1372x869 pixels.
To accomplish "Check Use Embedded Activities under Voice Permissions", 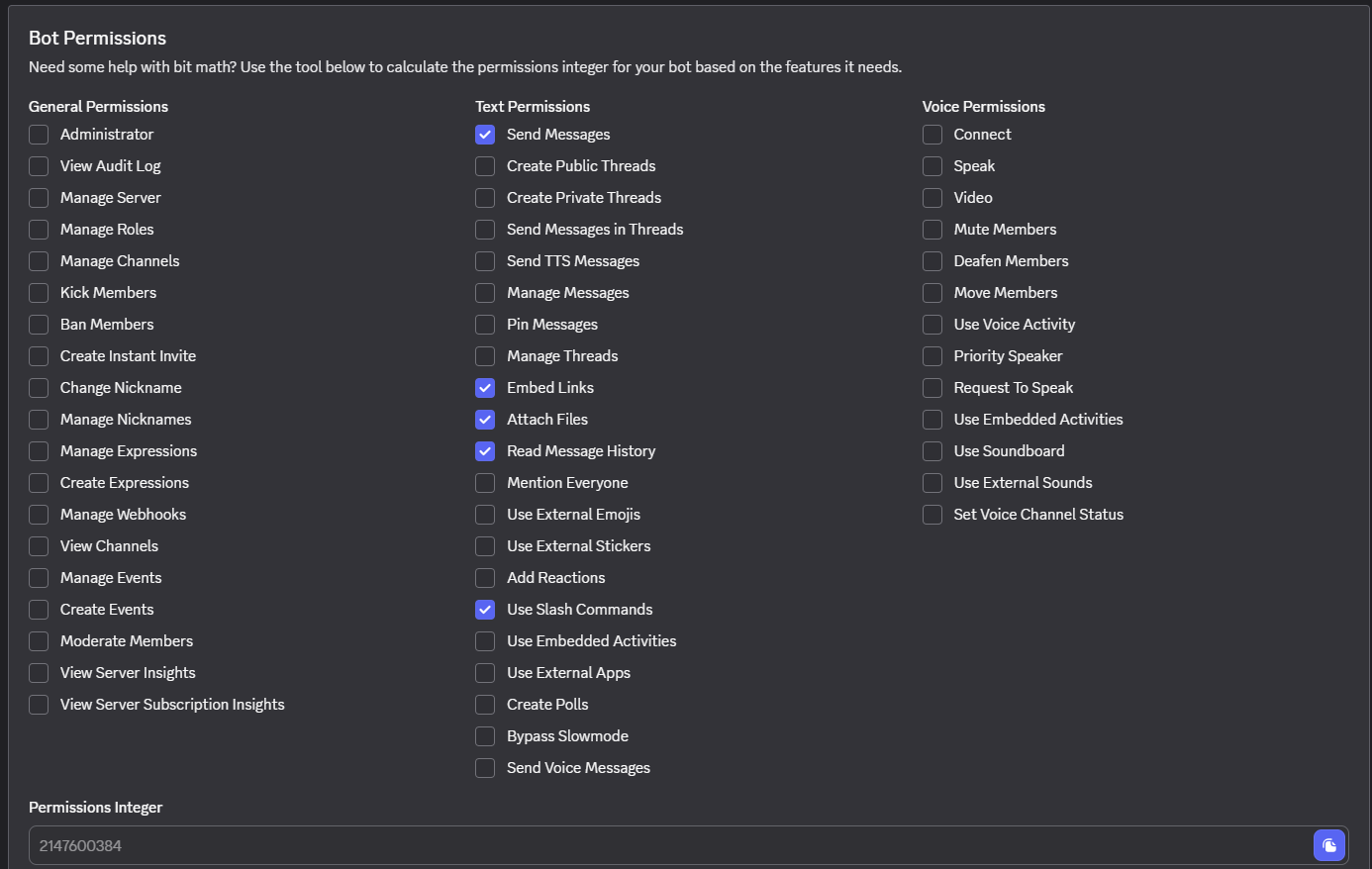I will (x=932, y=420).
